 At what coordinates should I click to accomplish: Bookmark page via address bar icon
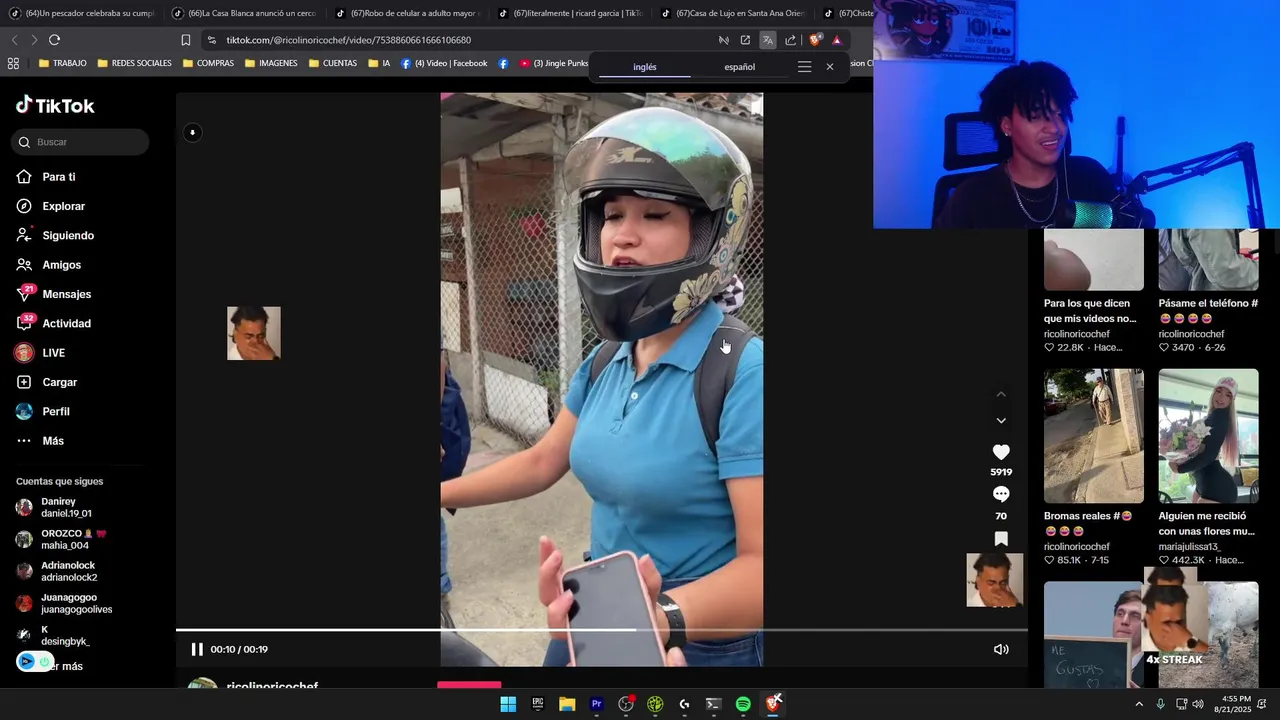pos(186,40)
